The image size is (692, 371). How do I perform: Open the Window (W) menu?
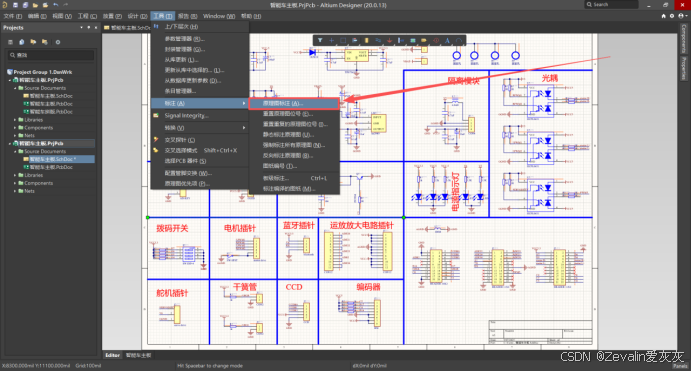[219, 16]
